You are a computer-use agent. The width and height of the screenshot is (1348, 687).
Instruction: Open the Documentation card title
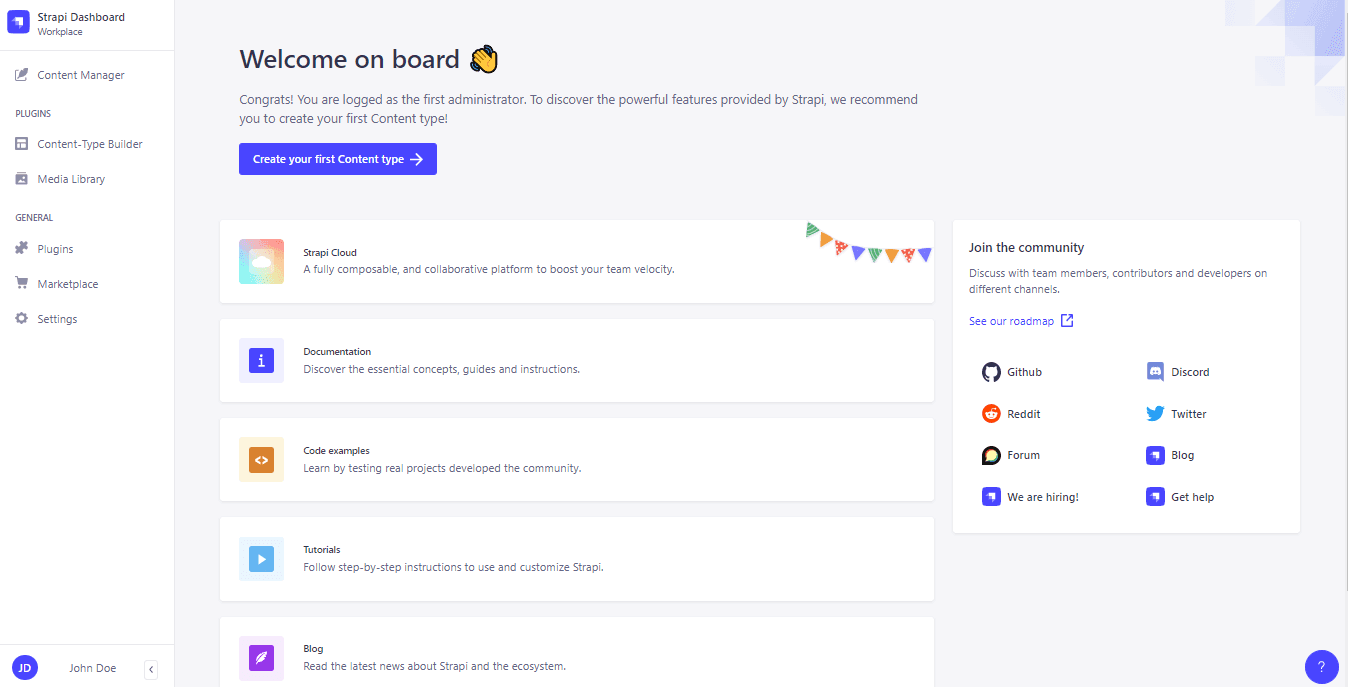[337, 352]
